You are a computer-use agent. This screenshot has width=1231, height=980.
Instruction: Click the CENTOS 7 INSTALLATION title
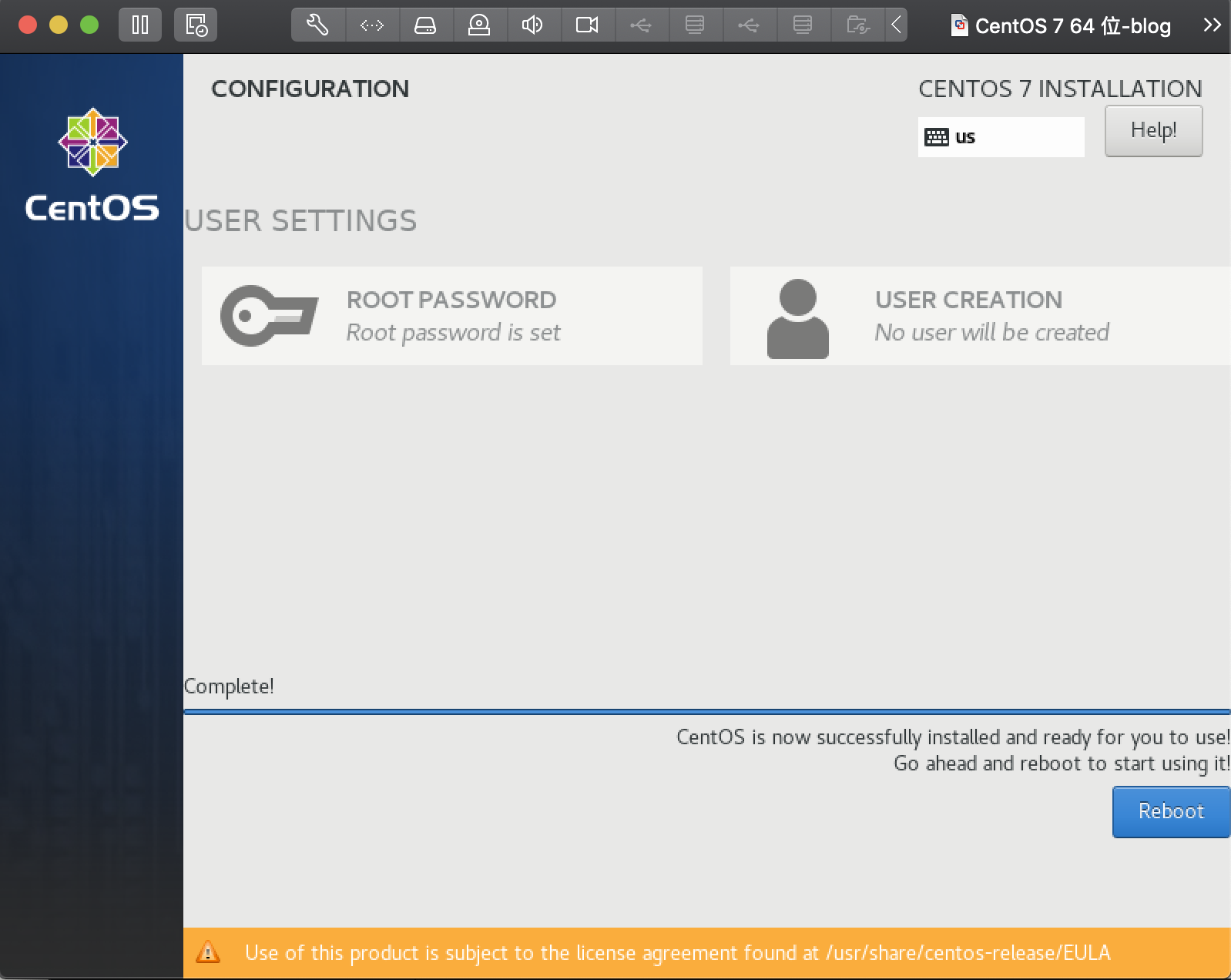[x=1060, y=89]
